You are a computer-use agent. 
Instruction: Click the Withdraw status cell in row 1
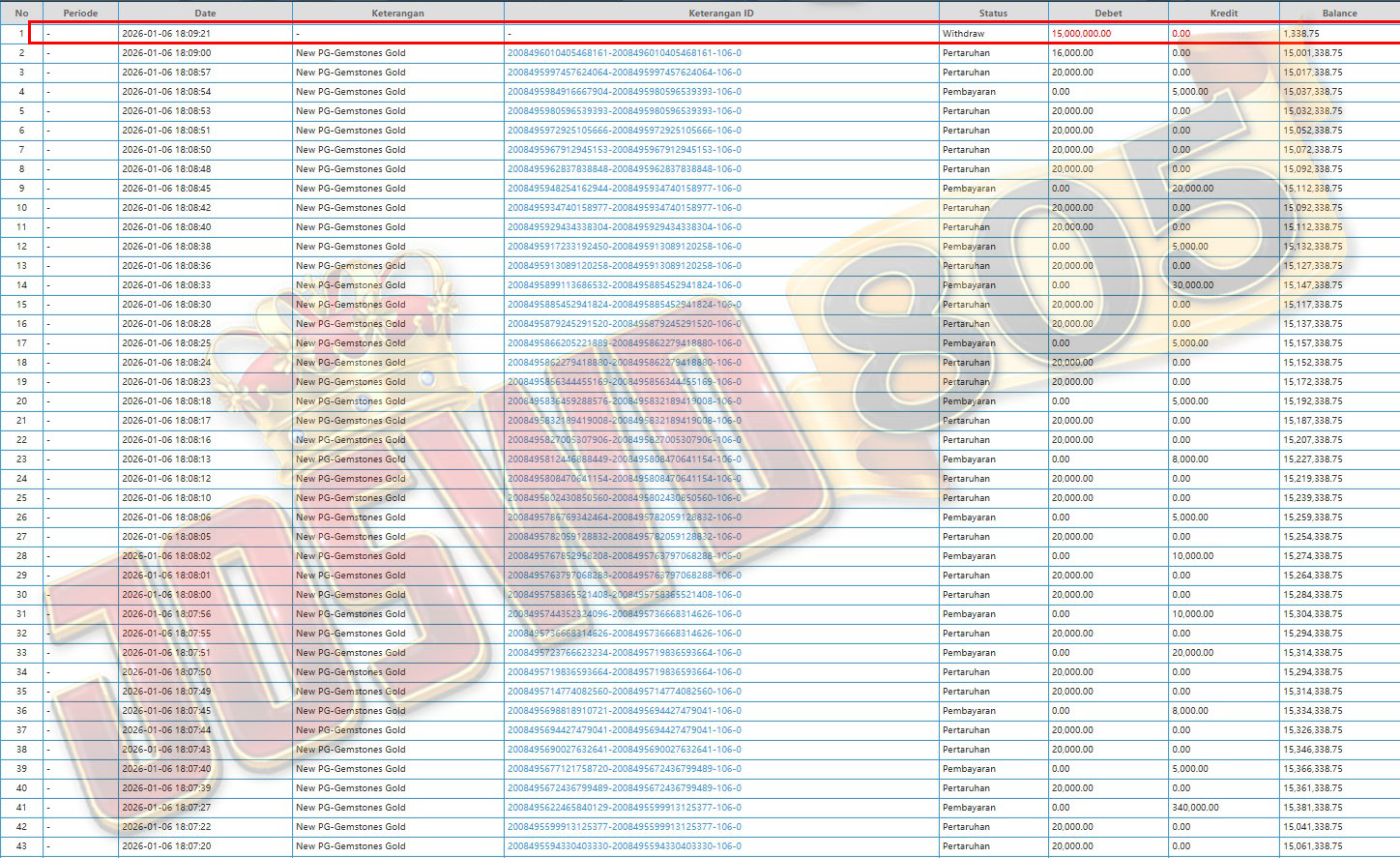point(963,34)
